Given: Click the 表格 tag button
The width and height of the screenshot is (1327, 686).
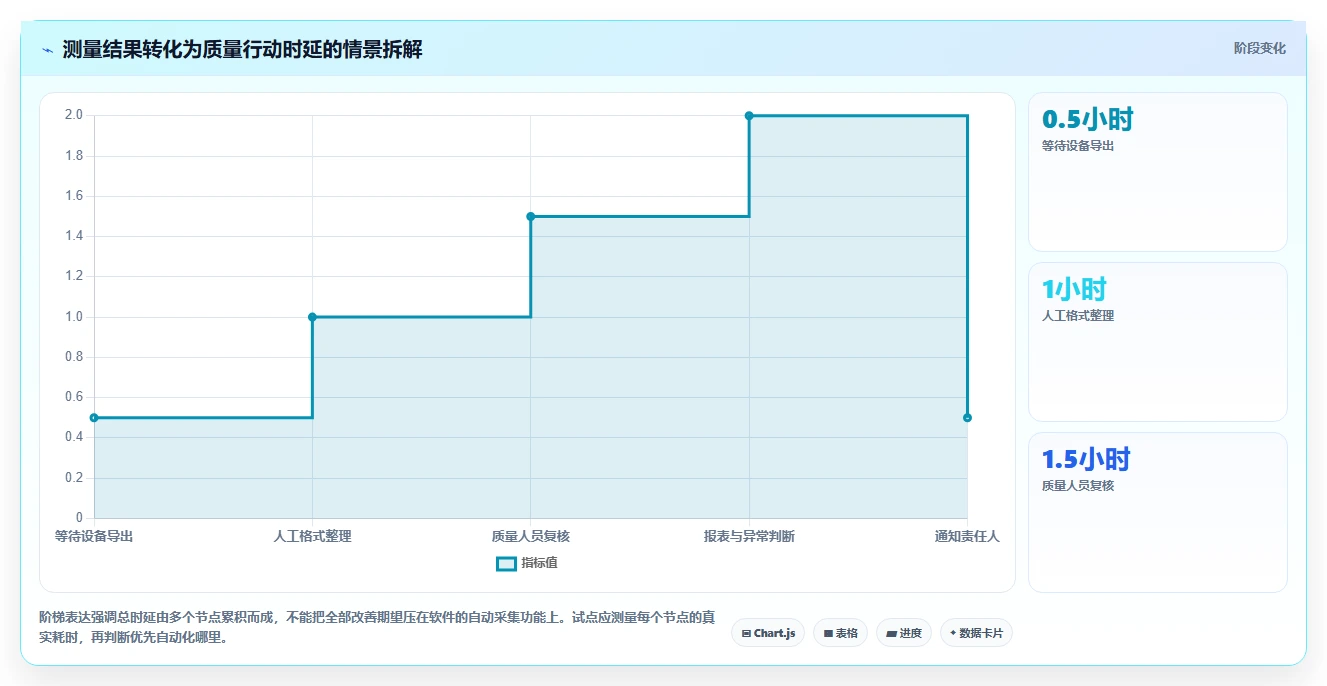Looking at the screenshot, I should tap(840, 633).
